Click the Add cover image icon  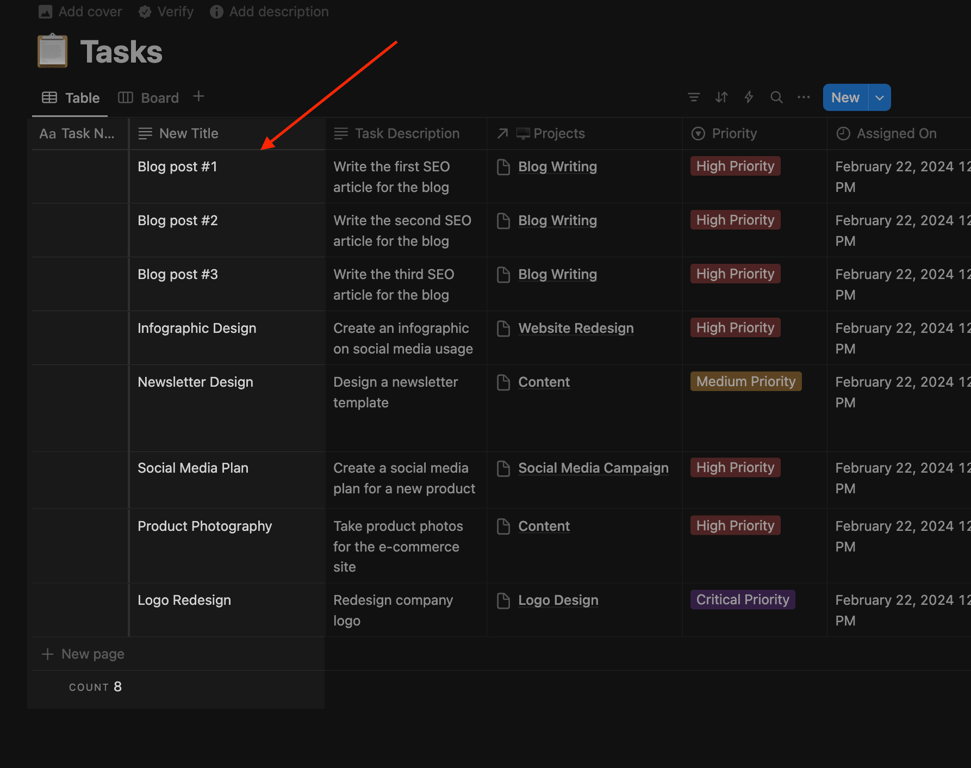click(x=45, y=12)
